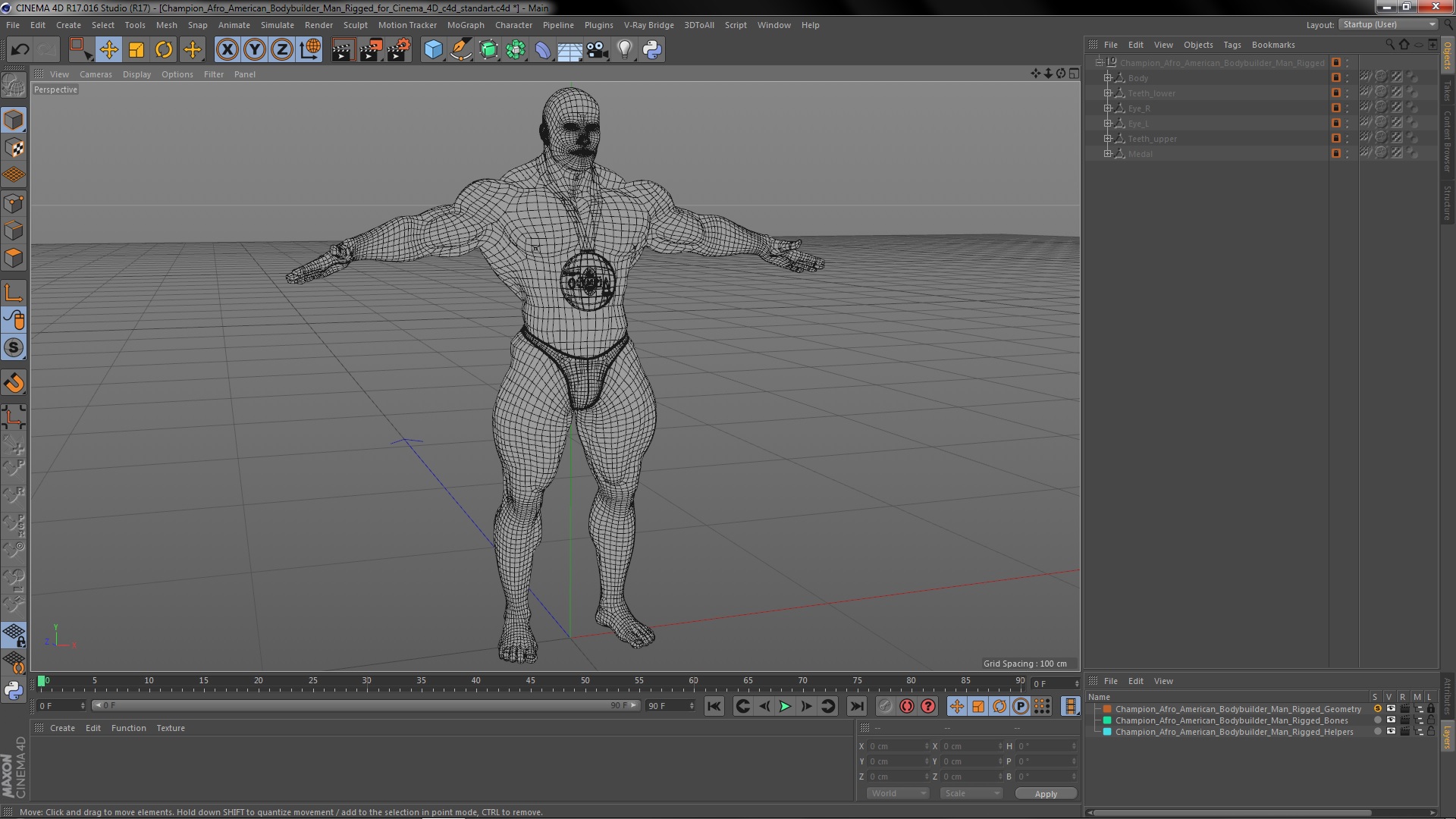
Task: Open Python script icon in top toolbar
Action: click(652, 50)
